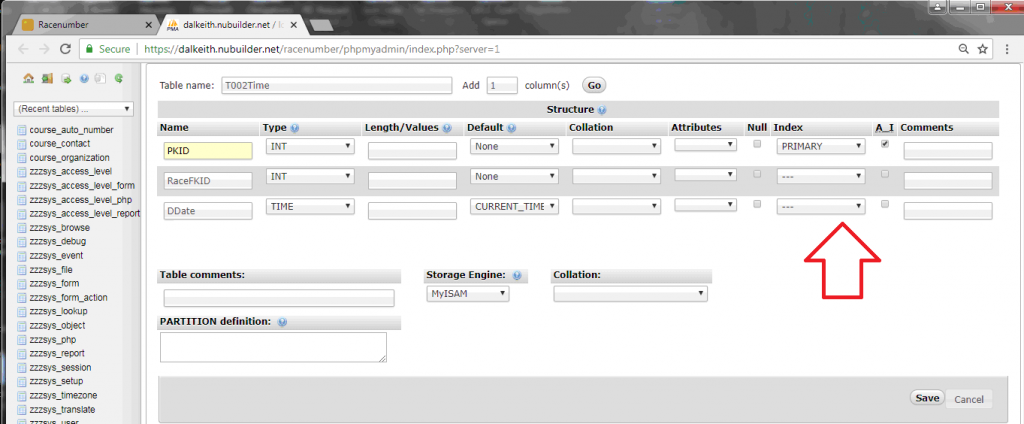Toggle Null checkbox for DDate row
1024x424 pixels.
pos(758,204)
